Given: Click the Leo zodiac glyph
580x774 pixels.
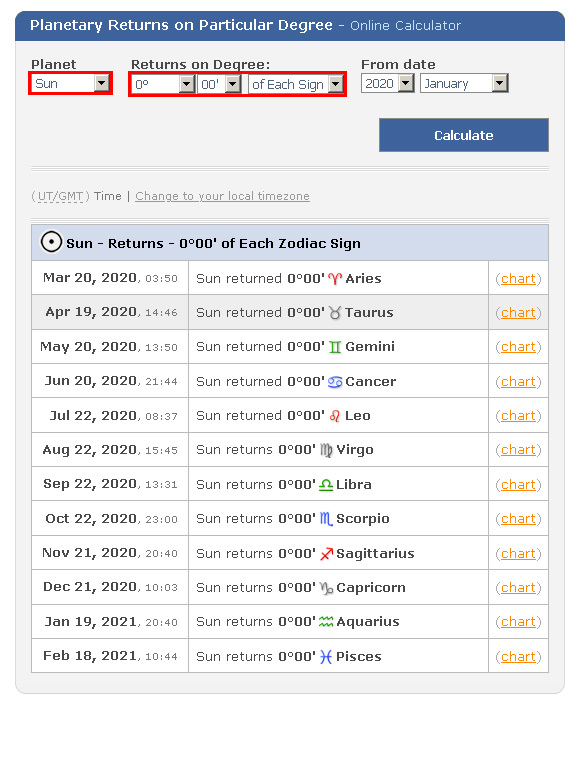Looking at the screenshot, I should [x=335, y=416].
